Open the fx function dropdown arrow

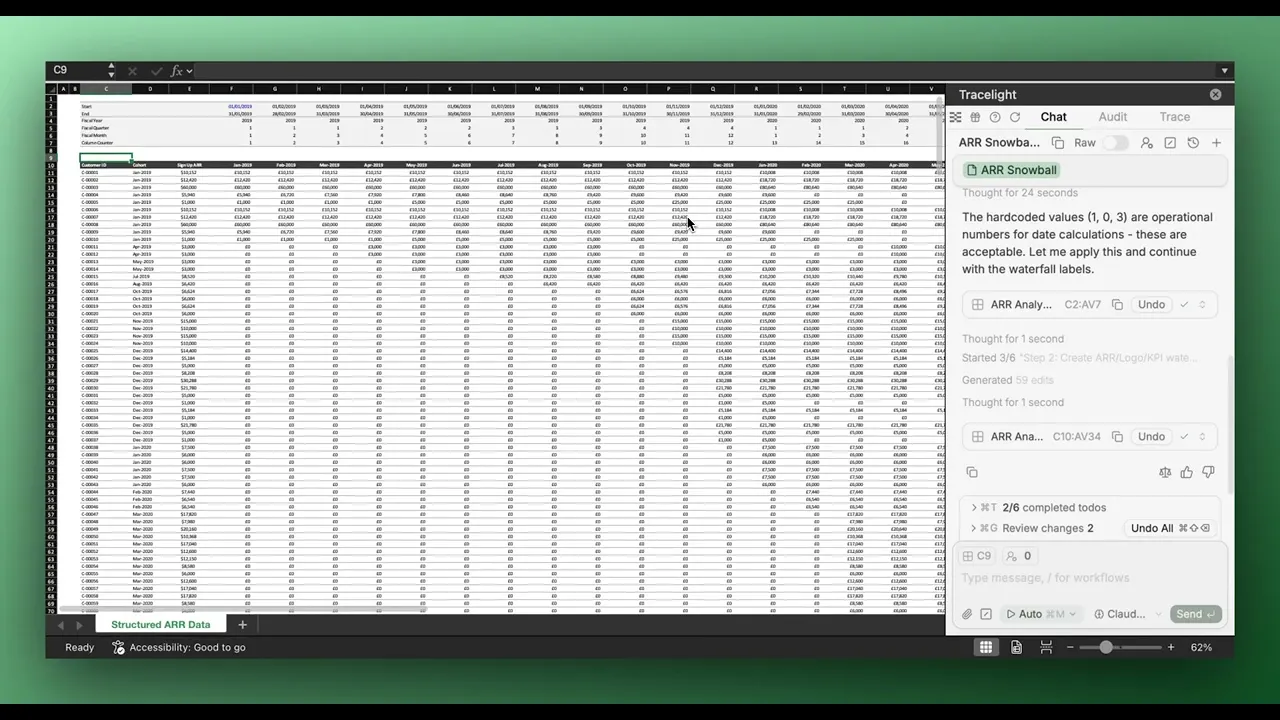click(x=189, y=71)
